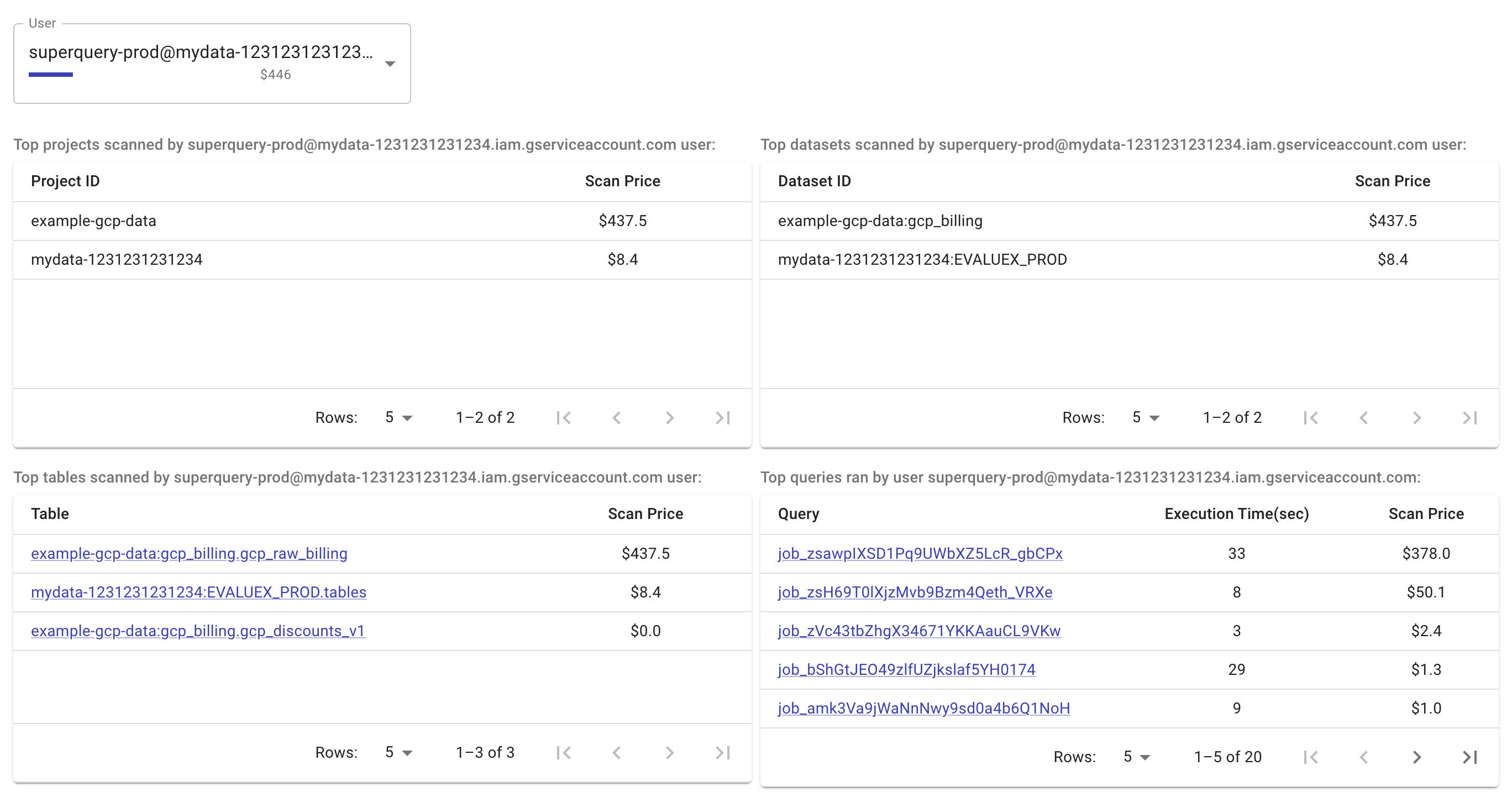The width and height of the screenshot is (1512, 797).
Task: Click query job_amk3Va9jWaNnNwy9sd0a4b6Q1NoH
Action: pyautogui.click(x=923, y=708)
